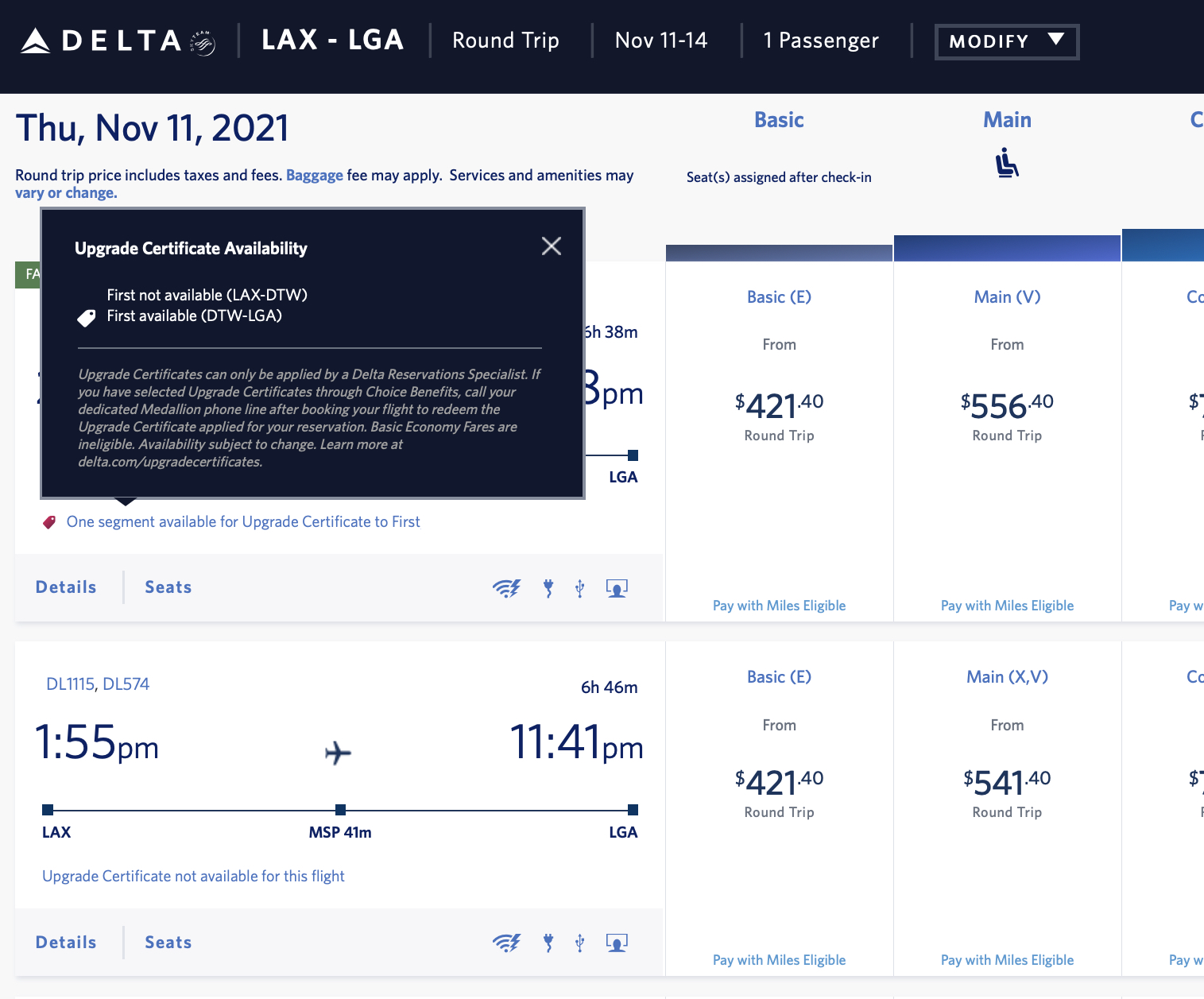Close the Upgrade Certificate Availability popup
This screenshot has width=1204, height=999.
[551, 246]
